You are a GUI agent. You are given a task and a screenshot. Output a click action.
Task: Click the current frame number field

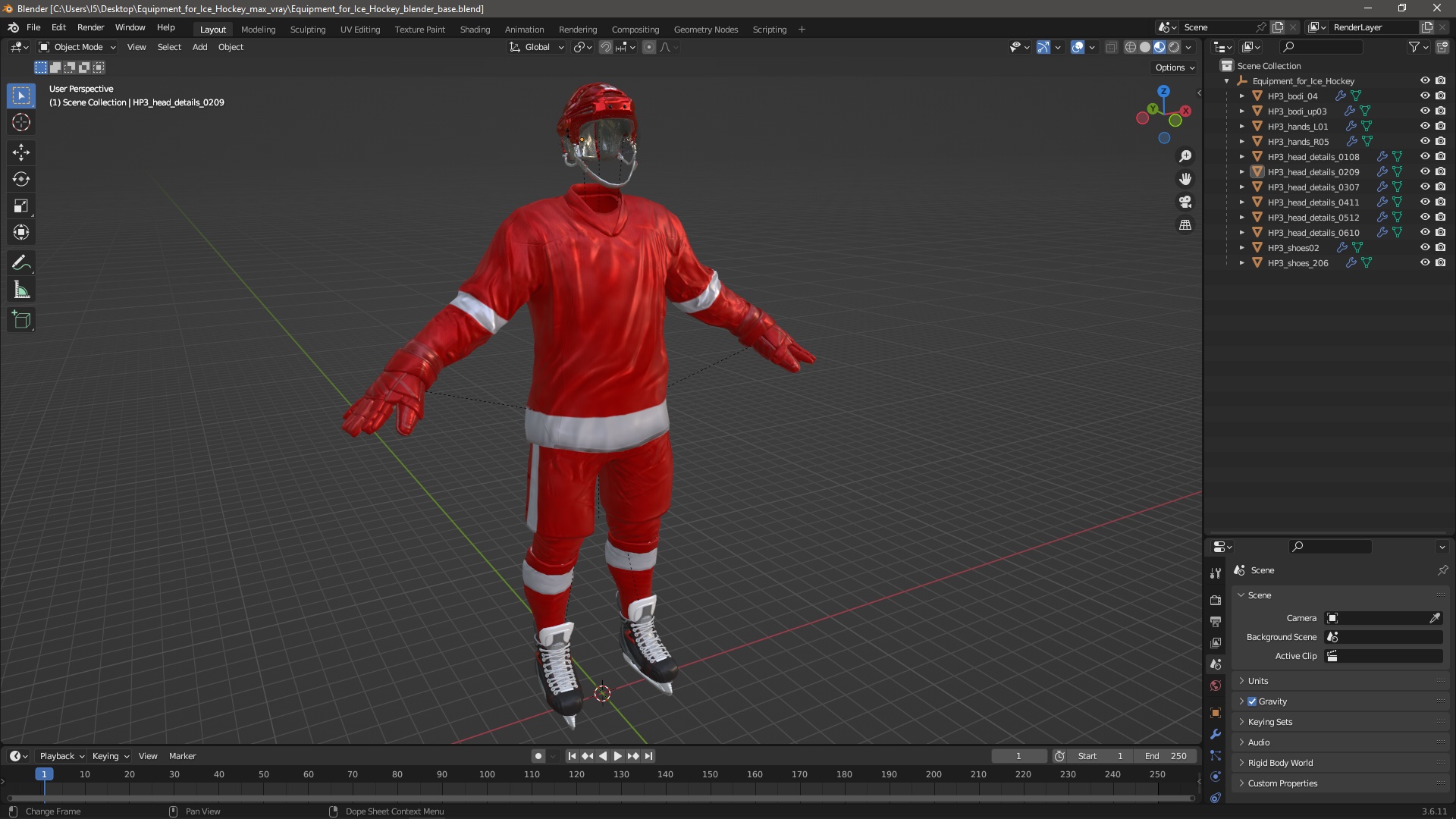point(1018,756)
